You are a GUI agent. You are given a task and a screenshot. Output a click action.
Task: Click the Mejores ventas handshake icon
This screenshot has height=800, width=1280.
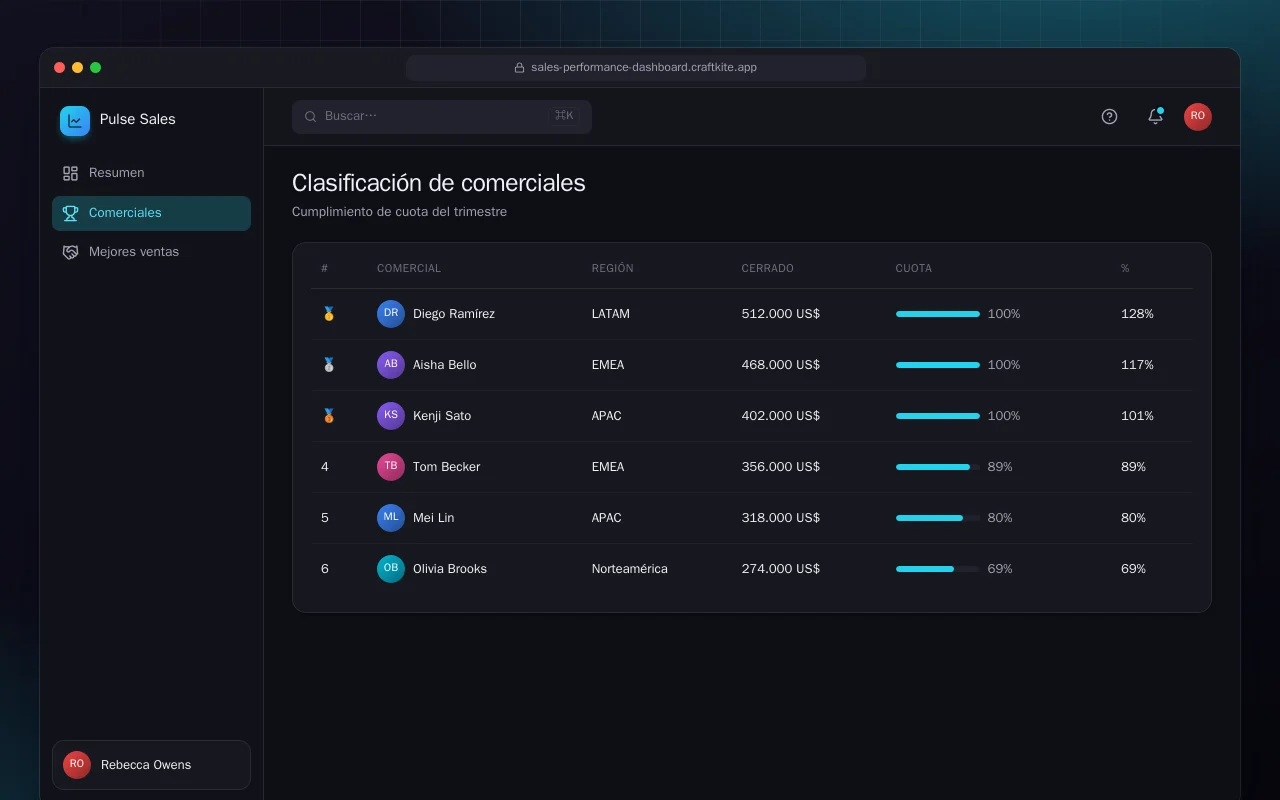click(x=70, y=252)
